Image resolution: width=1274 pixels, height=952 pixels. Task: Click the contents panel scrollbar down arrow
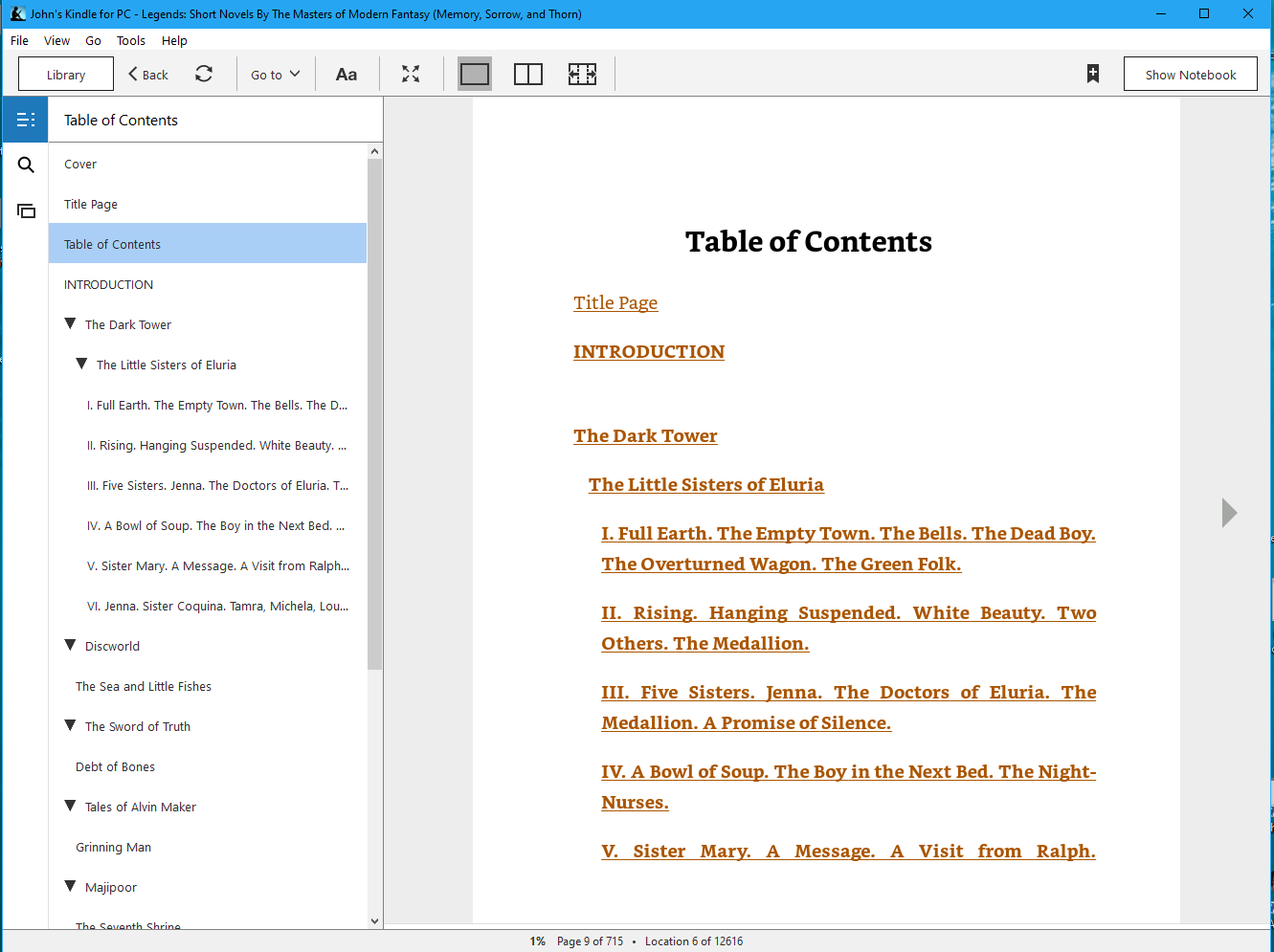(374, 920)
